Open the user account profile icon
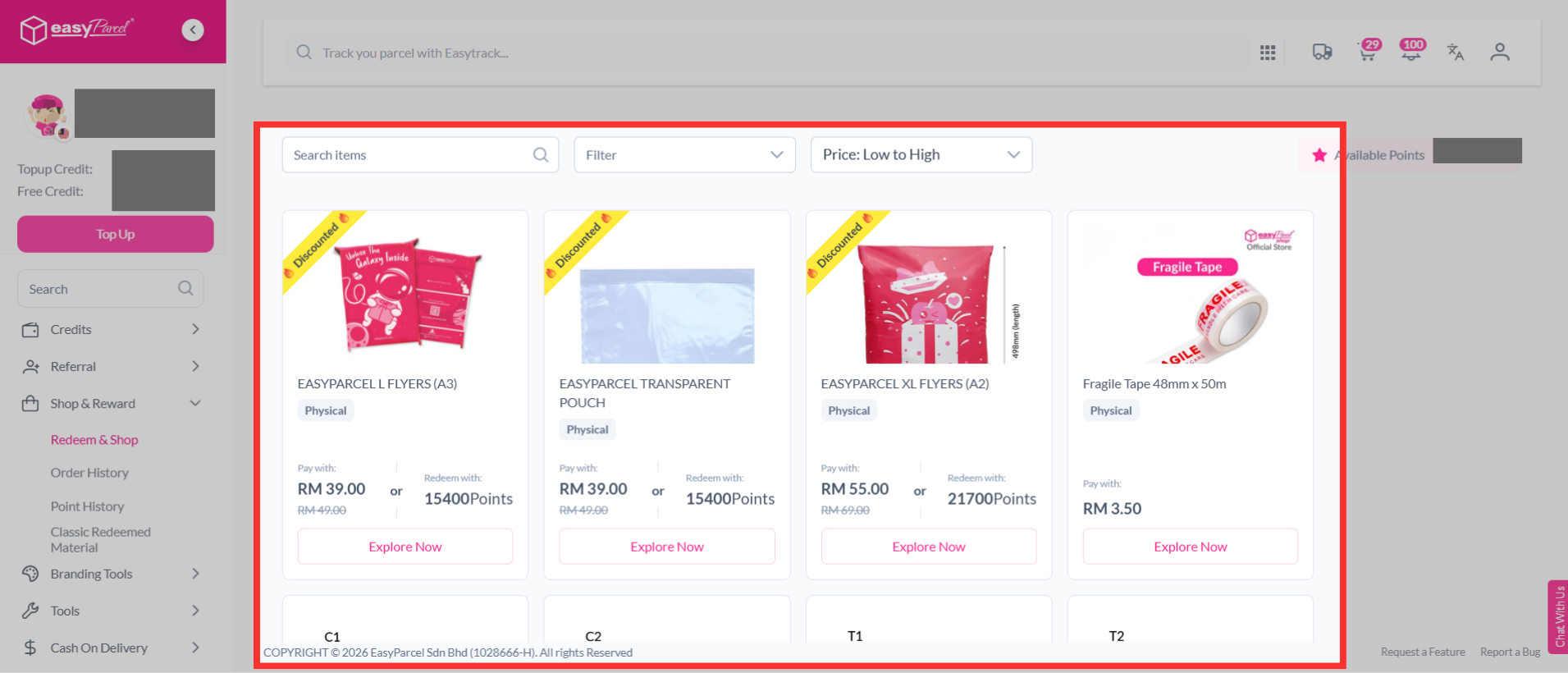 [x=1500, y=53]
